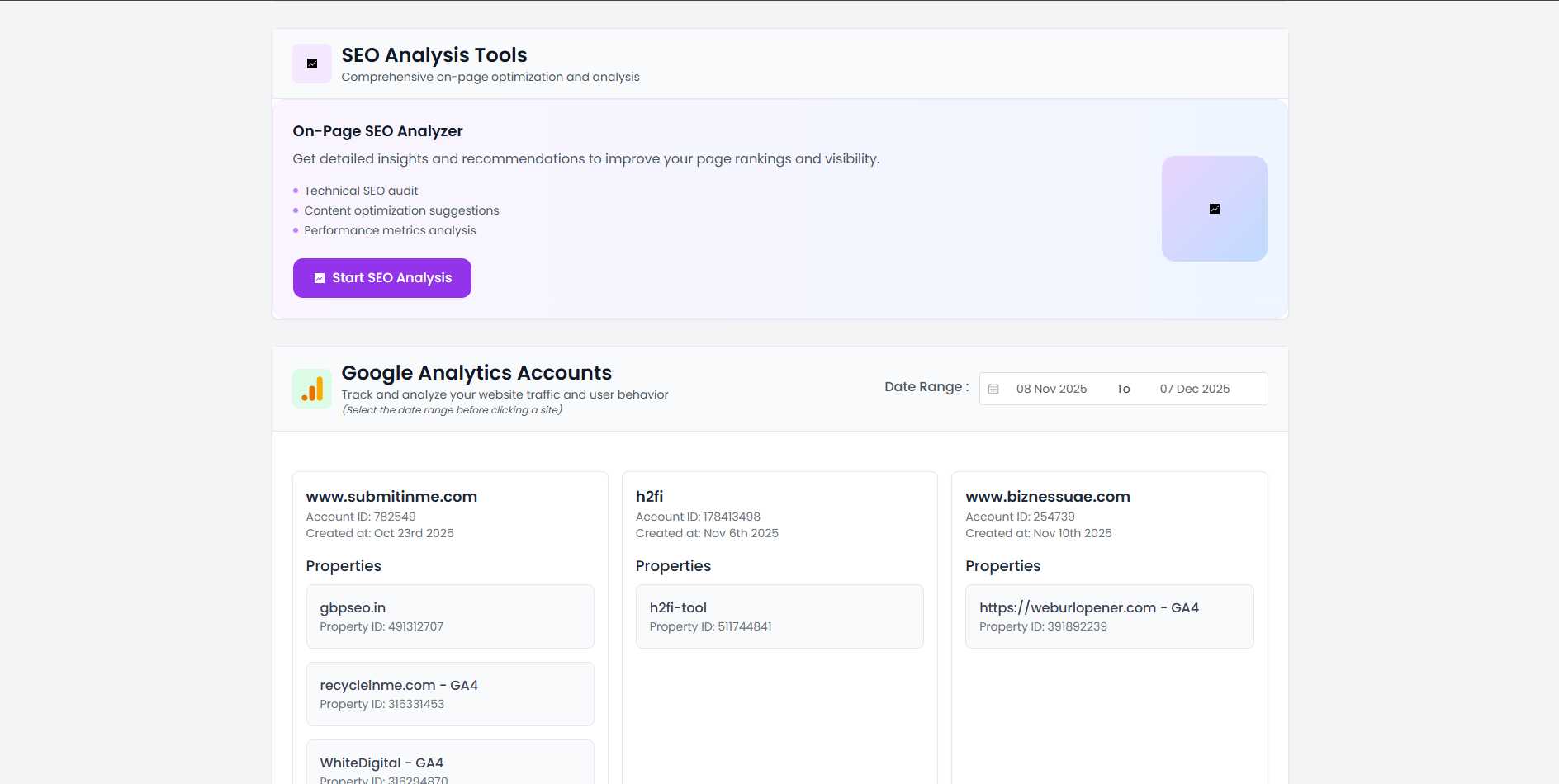Open the end date picker showing 07 Dec 2025
The width and height of the screenshot is (1559, 784).
point(1194,388)
